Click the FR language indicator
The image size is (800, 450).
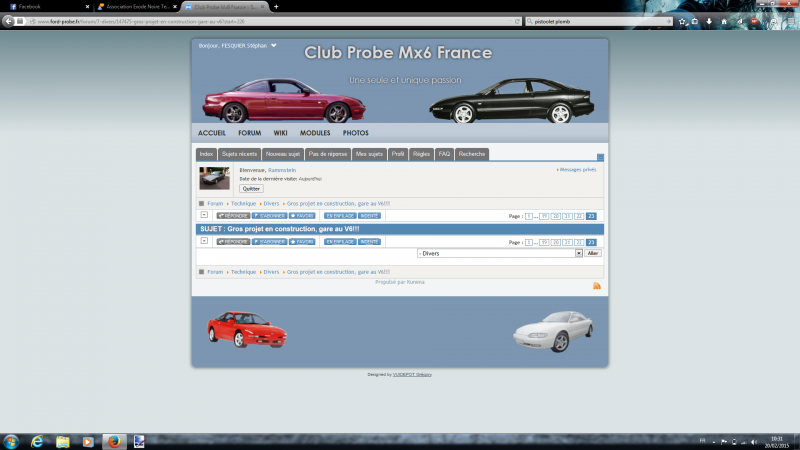703,441
